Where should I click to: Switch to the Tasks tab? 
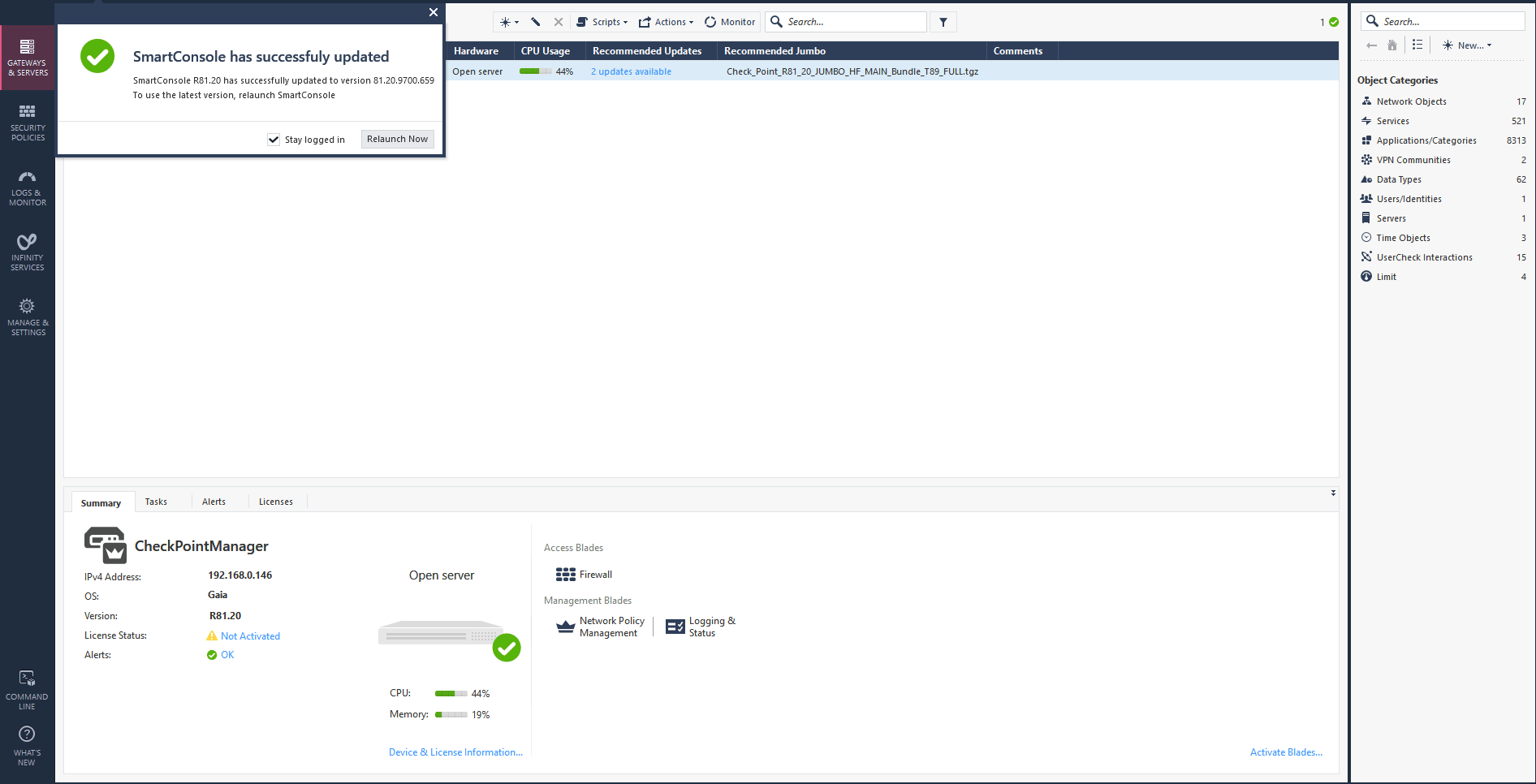click(156, 502)
